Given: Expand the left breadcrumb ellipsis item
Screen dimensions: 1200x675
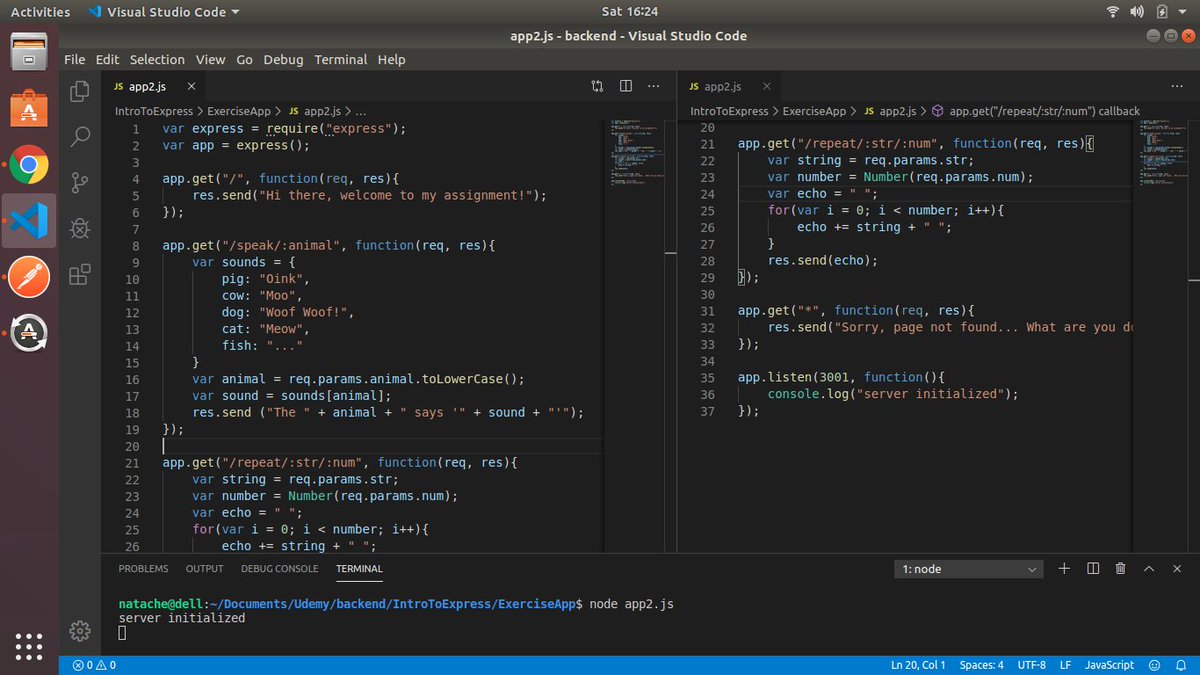Looking at the screenshot, I should coord(360,111).
